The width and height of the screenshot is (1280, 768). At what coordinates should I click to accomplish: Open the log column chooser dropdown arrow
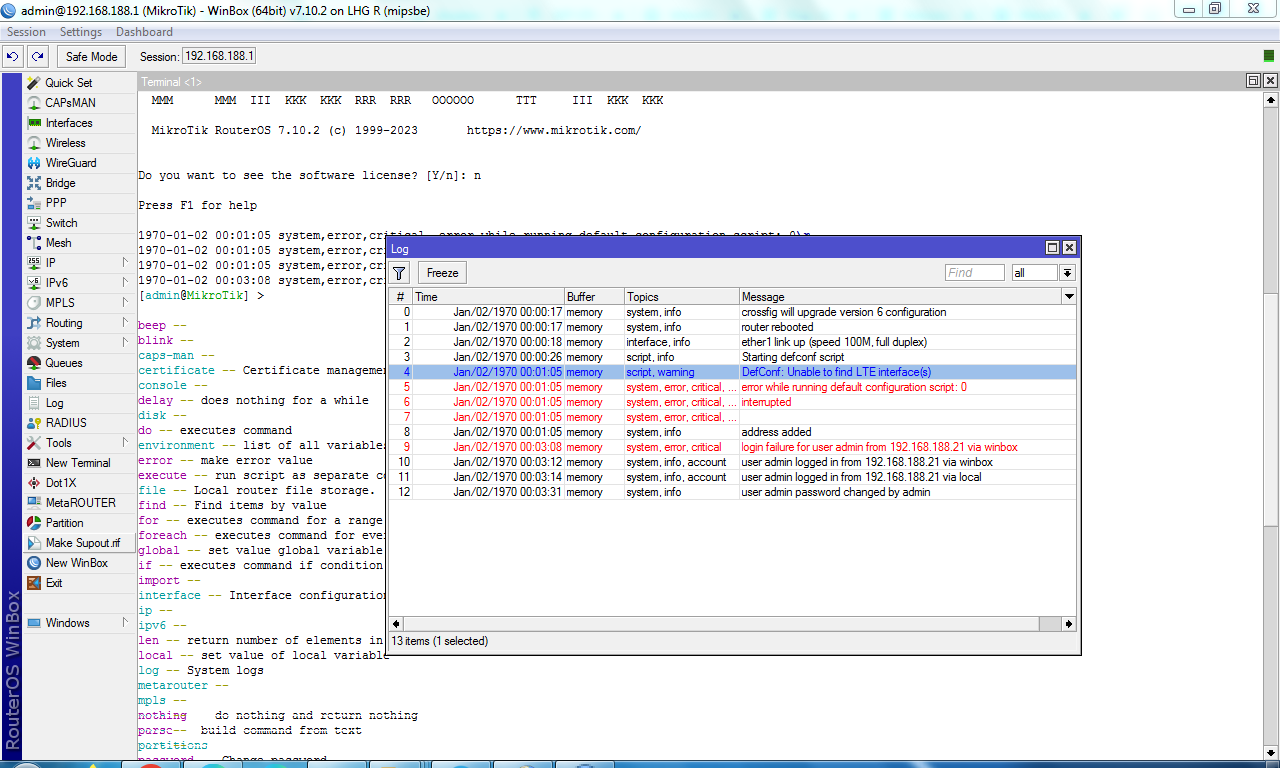pyautogui.click(x=1069, y=297)
